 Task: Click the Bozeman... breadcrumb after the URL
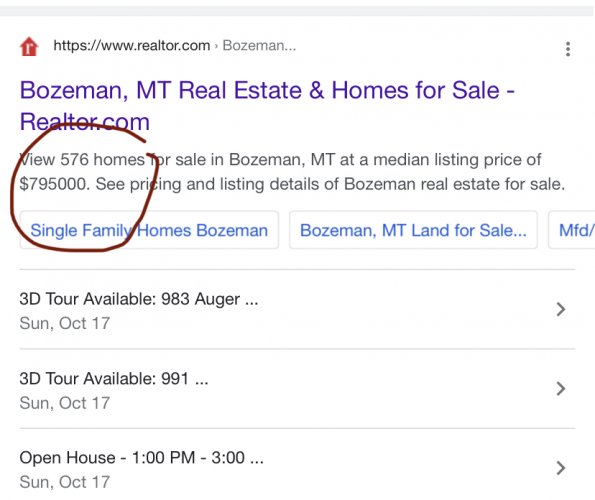(x=259, y=46)
